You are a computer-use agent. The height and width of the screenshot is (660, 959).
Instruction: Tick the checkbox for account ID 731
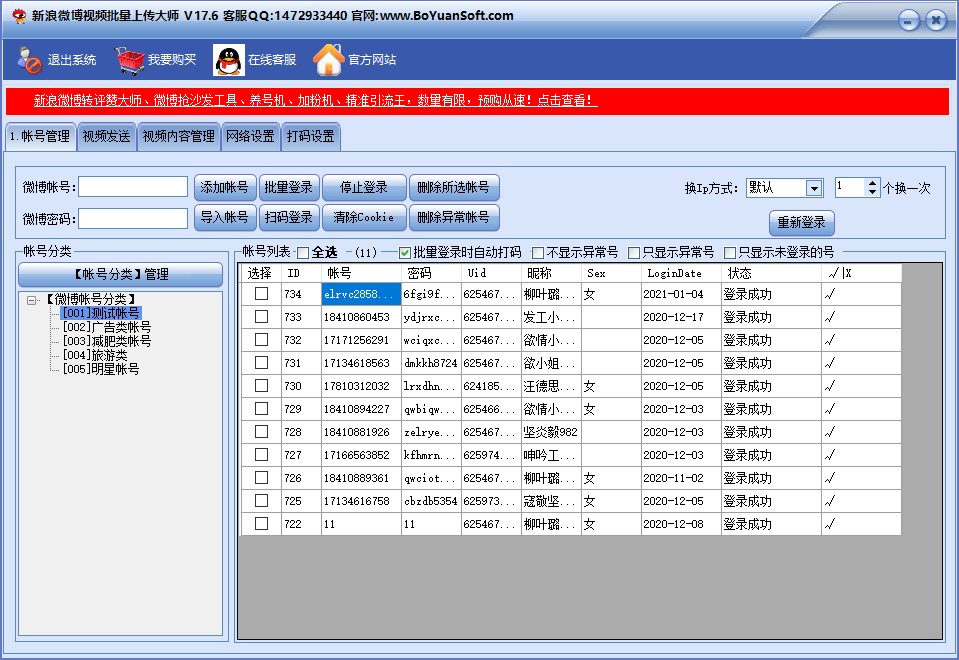pos(261,362)
